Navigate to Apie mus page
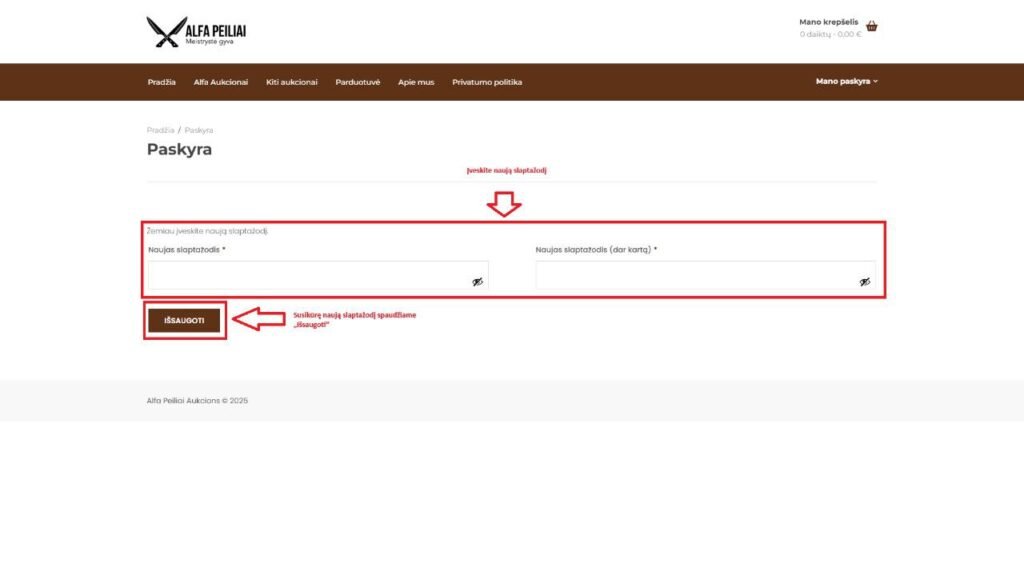The height and width of the screenshot is (567, 1024). pos(416,82)
